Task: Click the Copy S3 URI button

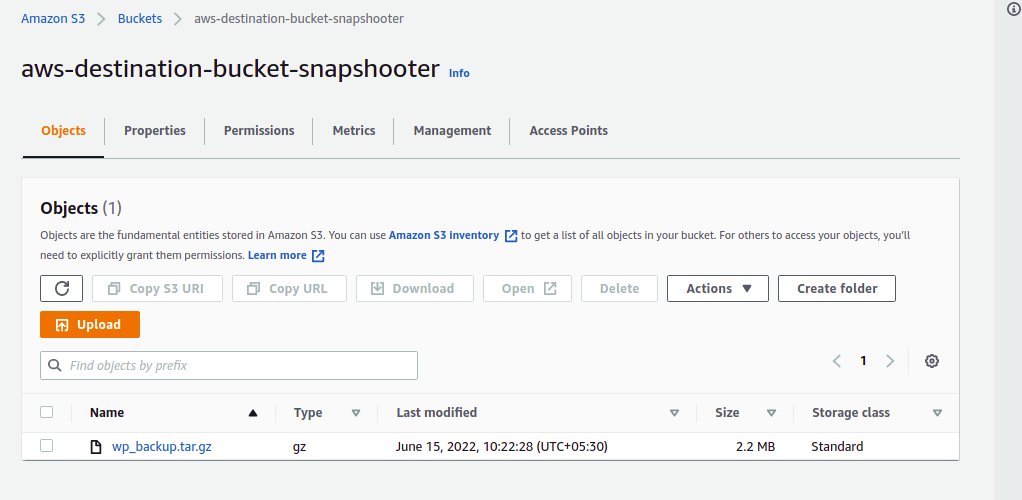Action: pyautogui.click(x=157, y=288)
